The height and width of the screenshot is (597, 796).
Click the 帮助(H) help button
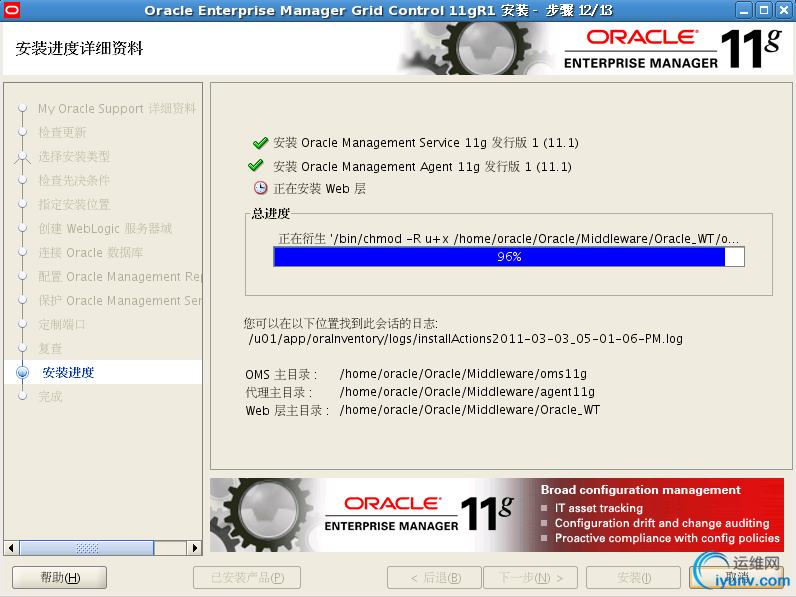tap(59, 577)
